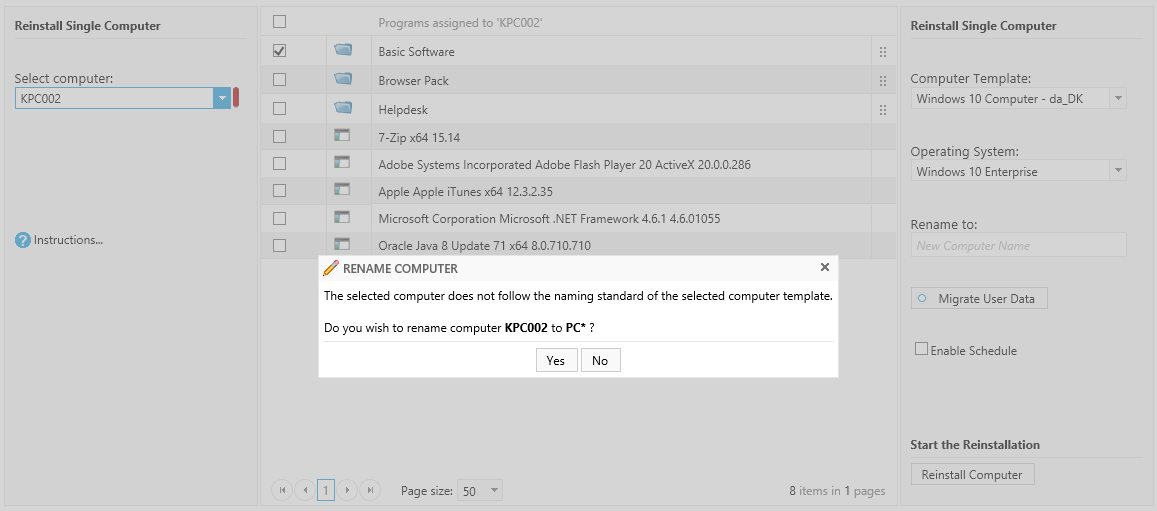The image size is (1157, 511).
Task: Click the Rename to input field
Action: pos(1018,245)
